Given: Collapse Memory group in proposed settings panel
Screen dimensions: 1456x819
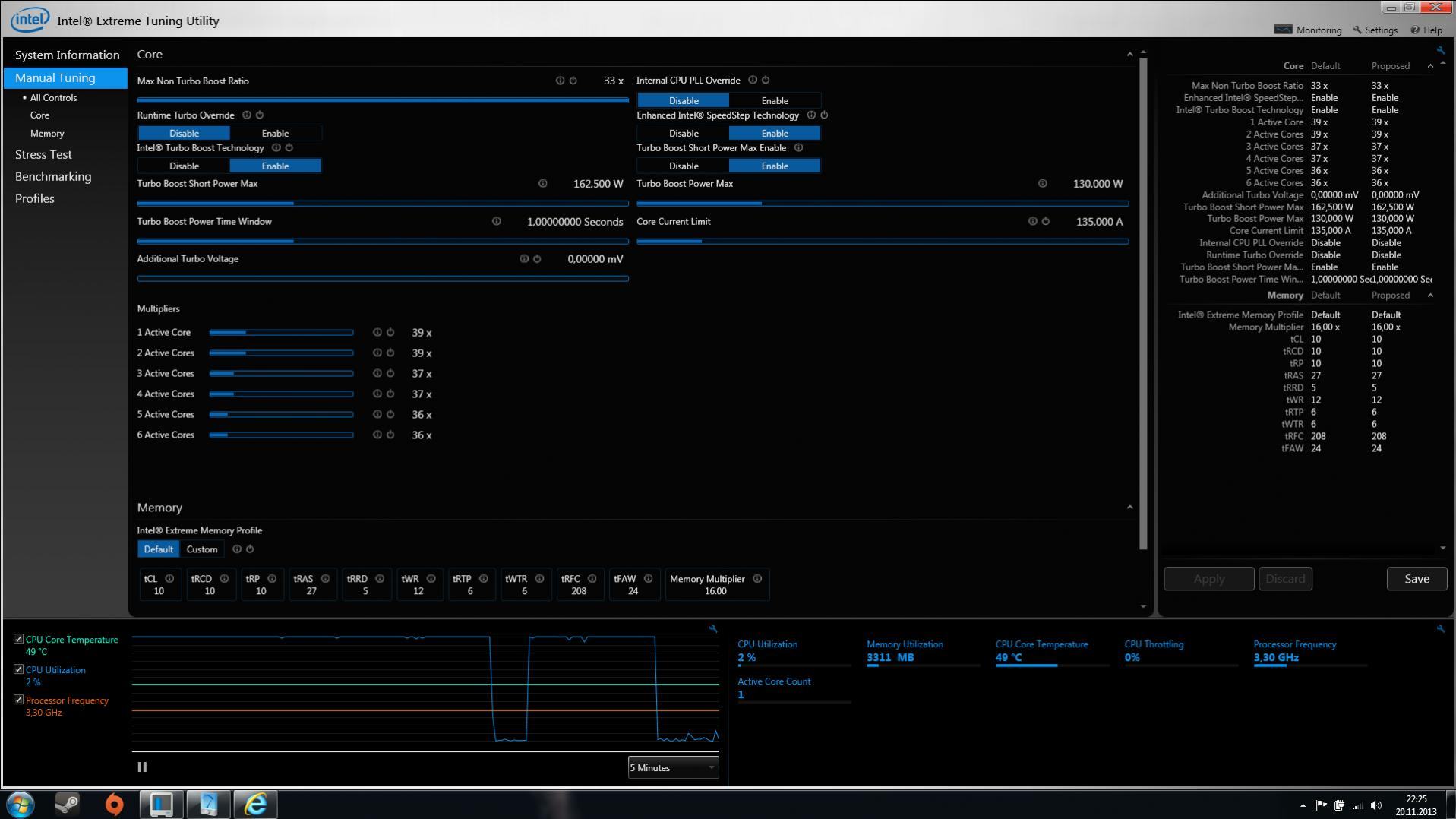Looking at the screenshot, I should [x=1430, y=296].
